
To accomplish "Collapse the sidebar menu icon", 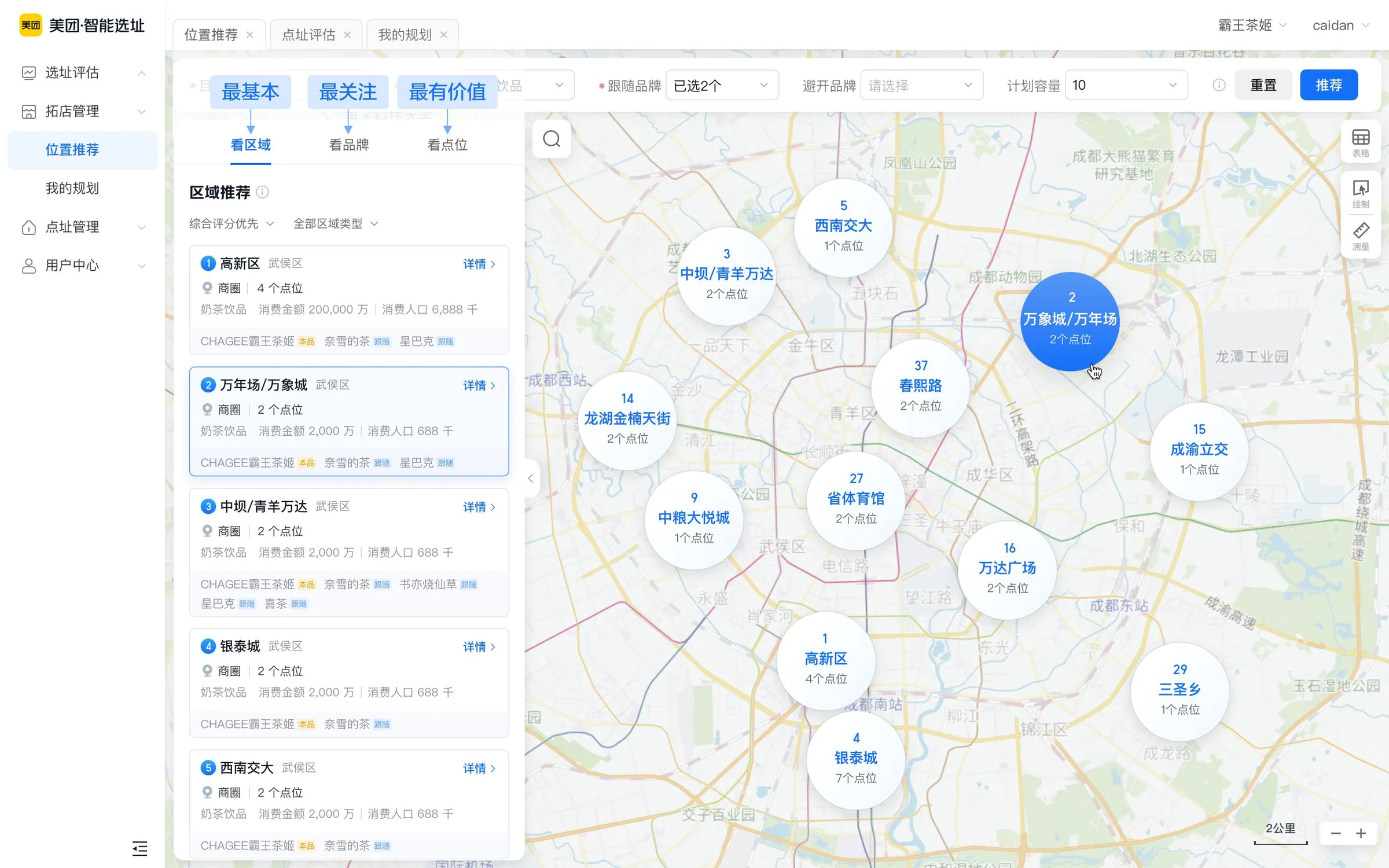I will tap(139, 848).
